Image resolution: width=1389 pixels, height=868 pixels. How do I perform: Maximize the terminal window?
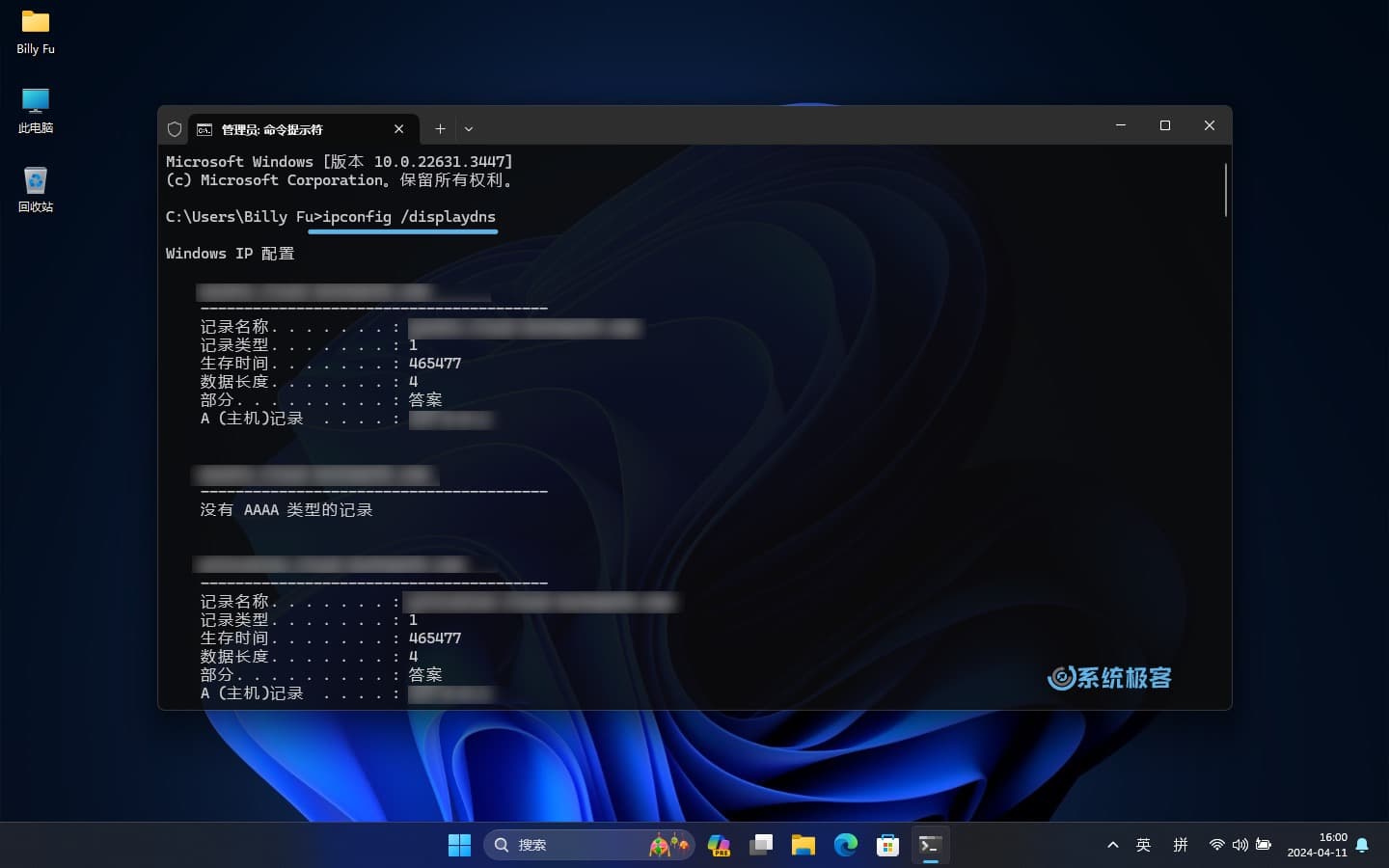pyautogui.click(x=1165, y=125)
